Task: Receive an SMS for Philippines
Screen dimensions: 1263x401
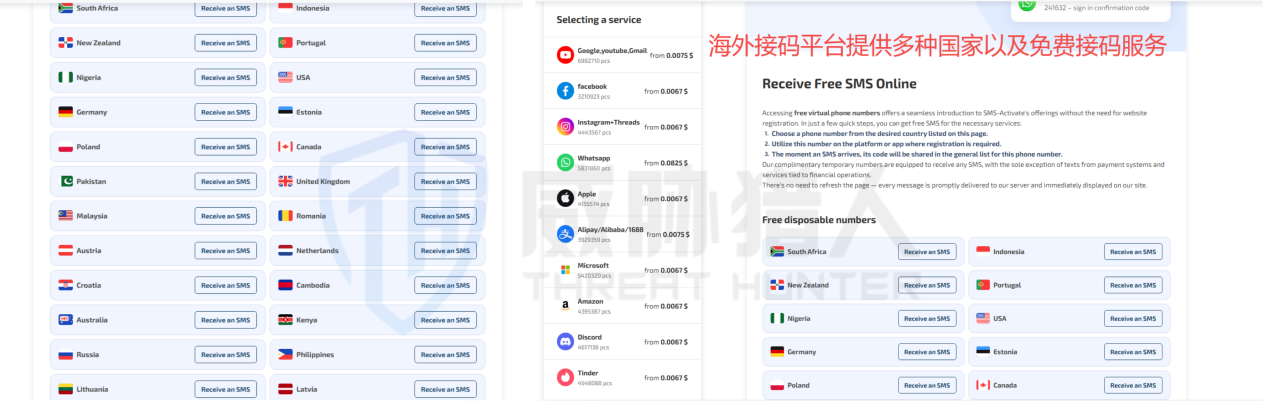Action: (445, 354)
